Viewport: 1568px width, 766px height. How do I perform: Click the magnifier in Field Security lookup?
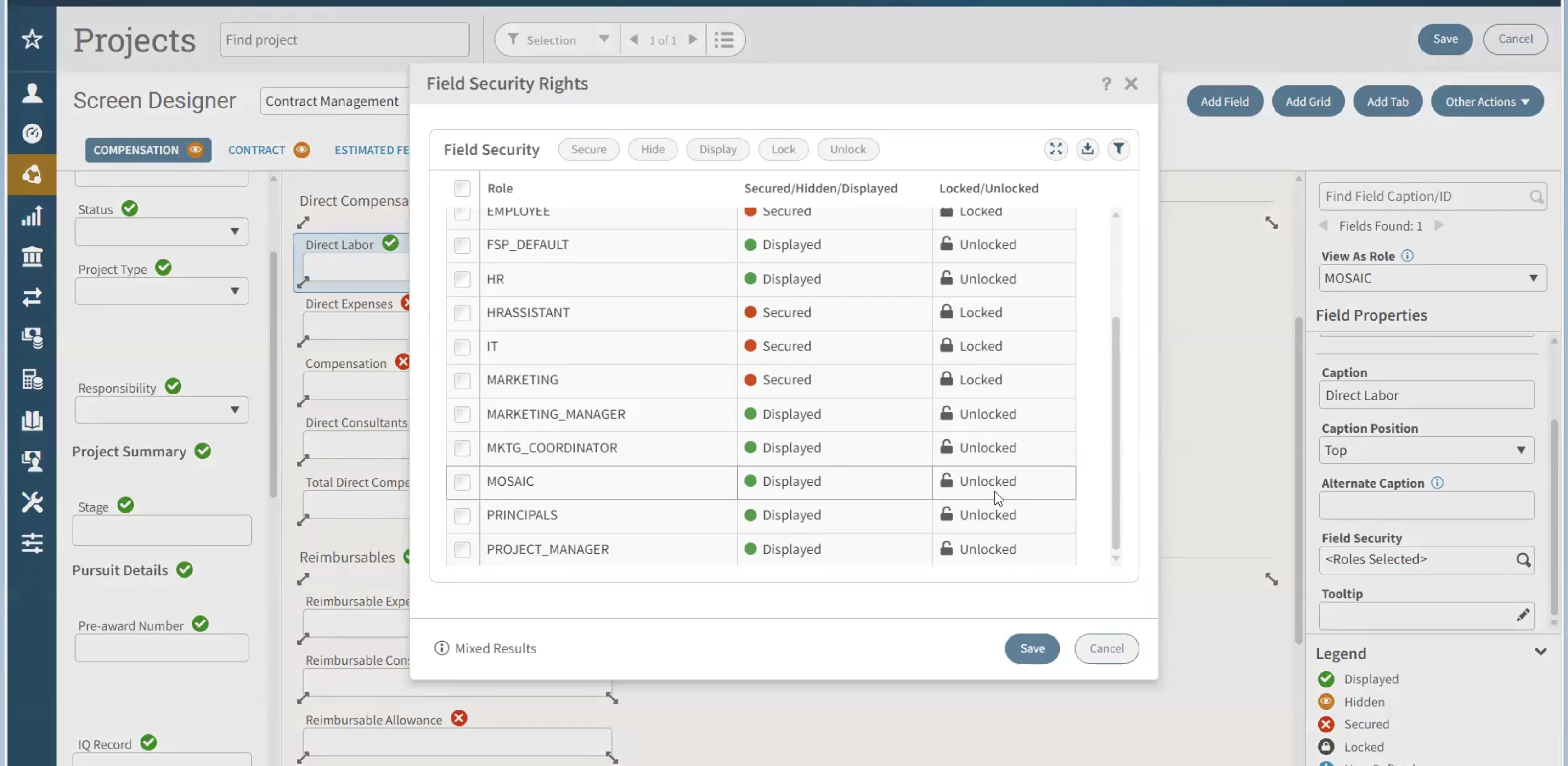click(1523, 560)
